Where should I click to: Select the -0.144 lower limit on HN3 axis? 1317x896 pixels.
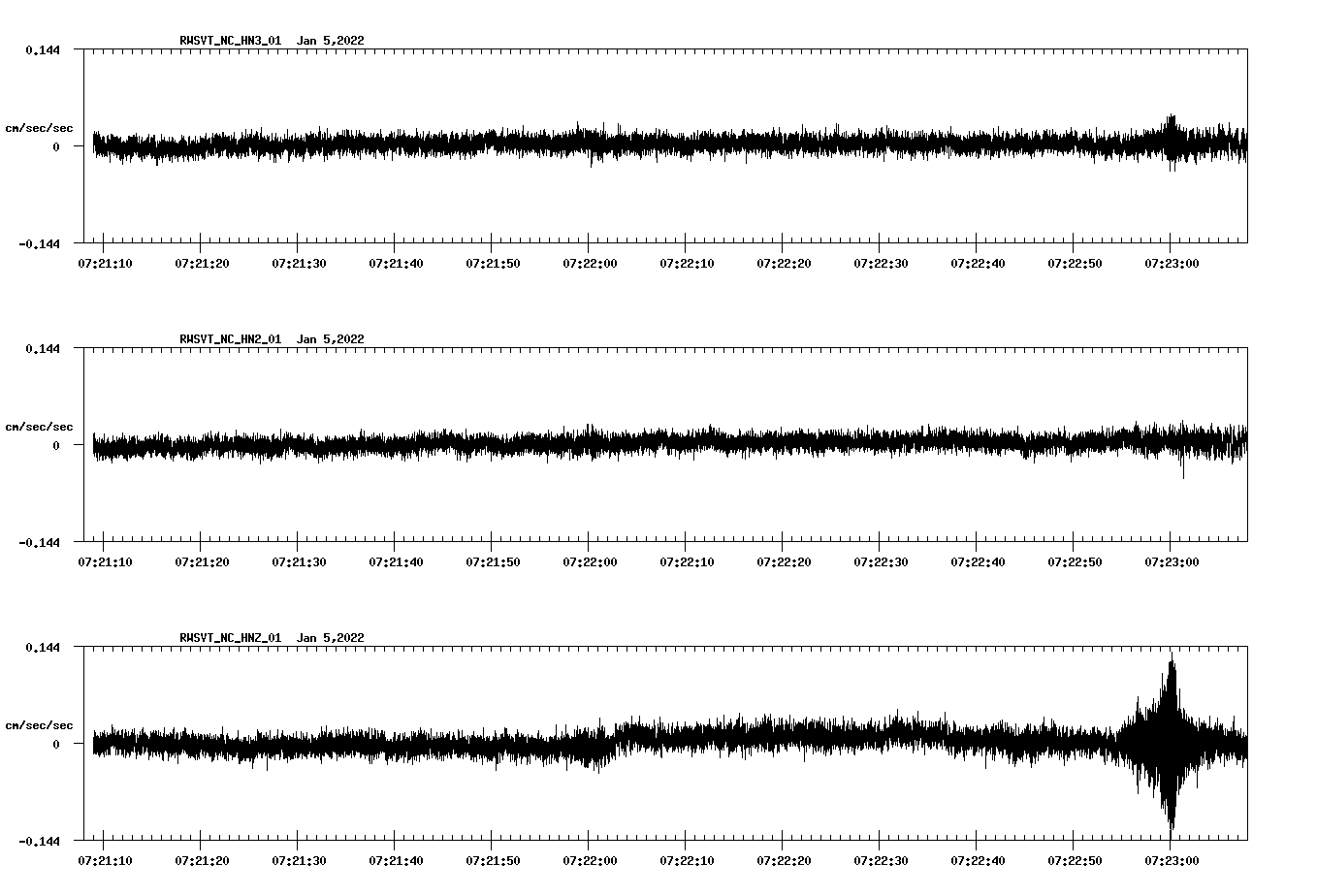(40, 243)
